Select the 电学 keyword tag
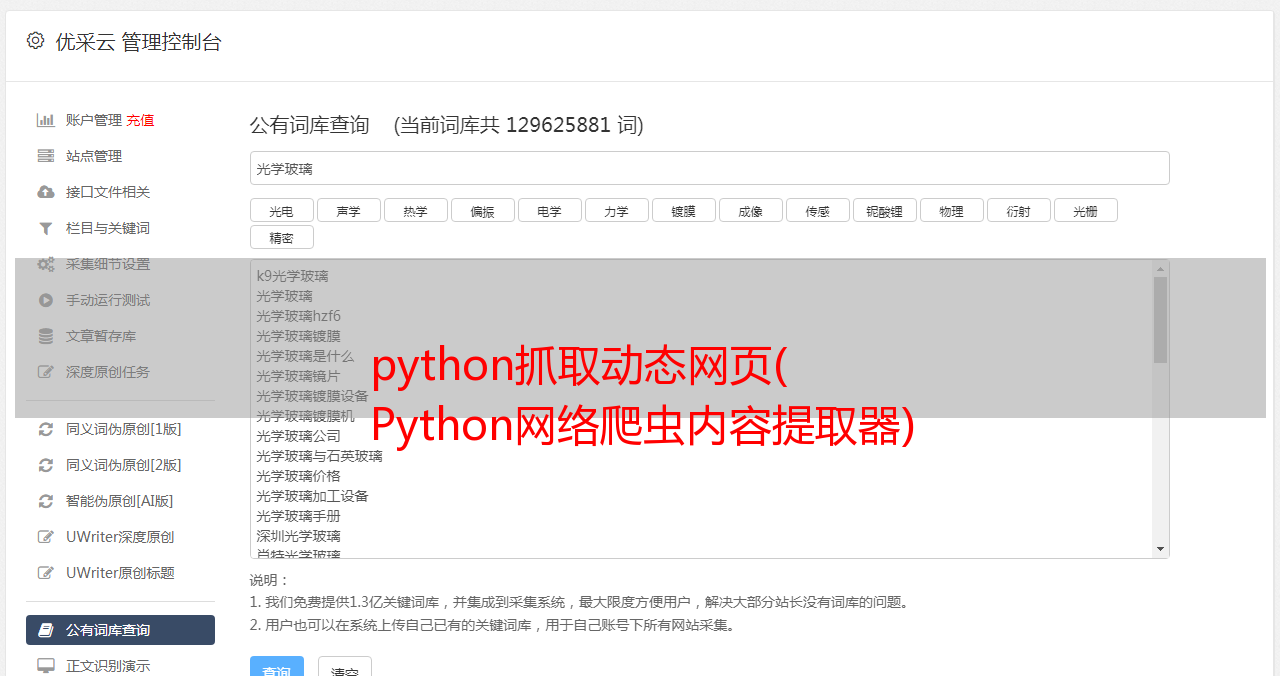This screenshot has width=1280, height=676. pos(549,211)
